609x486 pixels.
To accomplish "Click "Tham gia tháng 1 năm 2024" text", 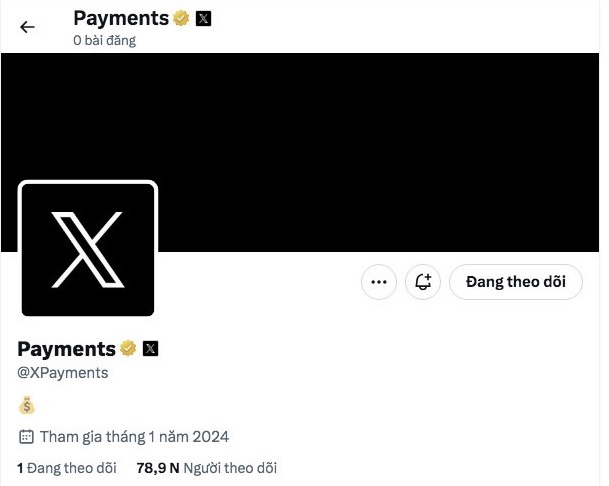I will 134,436.
